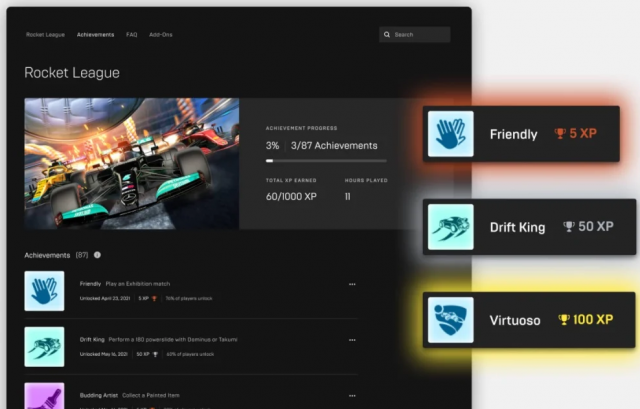Select the Virtuoso achievement card title
640x409 pixels.
tap(515, 320)
